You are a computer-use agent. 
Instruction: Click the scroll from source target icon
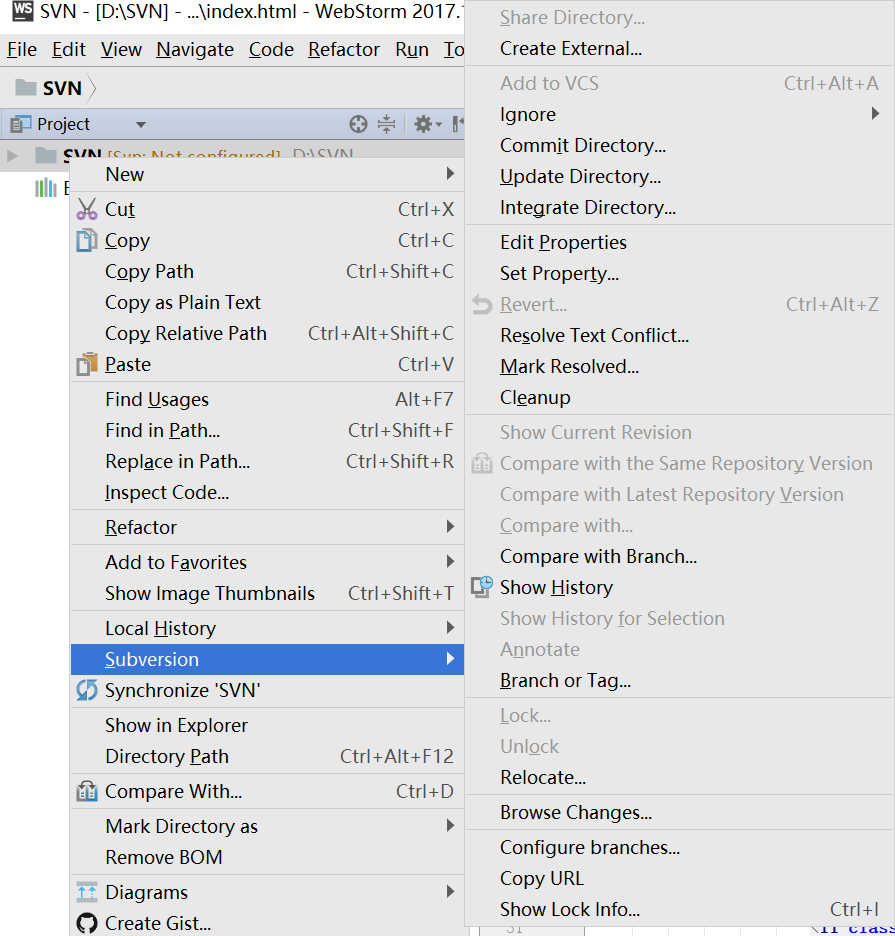tap(358, 124)
